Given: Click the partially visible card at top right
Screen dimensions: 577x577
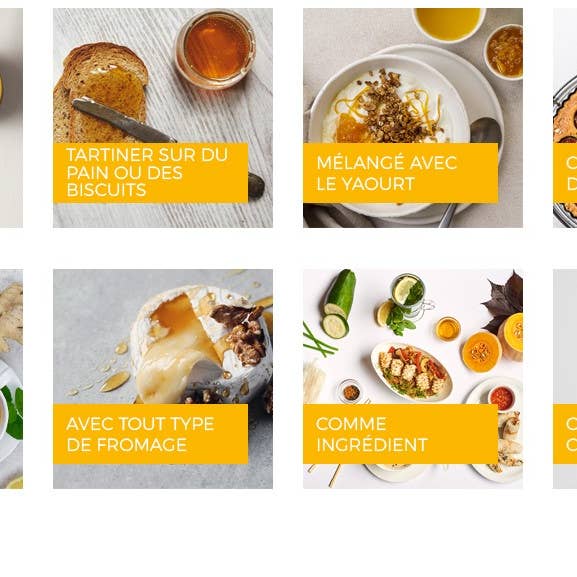Looking at the screenshot, I should pos(565,118).
